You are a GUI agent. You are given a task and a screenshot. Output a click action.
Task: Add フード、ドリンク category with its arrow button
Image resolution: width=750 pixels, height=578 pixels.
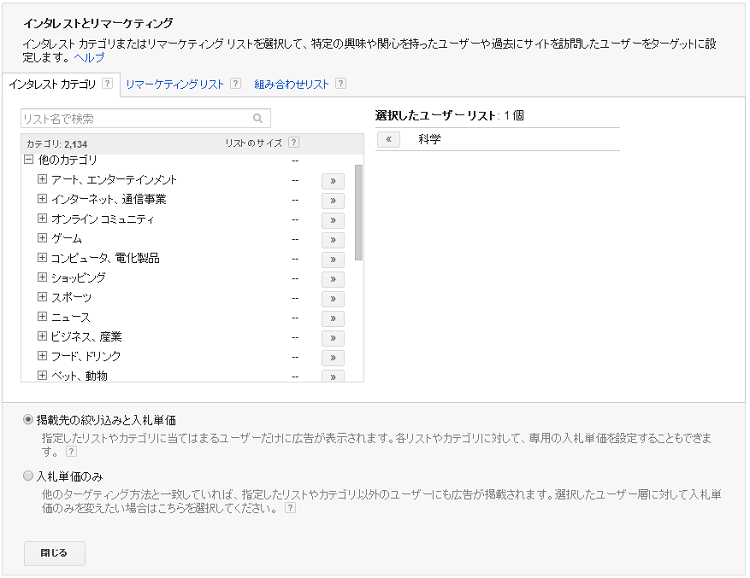pos(333,357)
